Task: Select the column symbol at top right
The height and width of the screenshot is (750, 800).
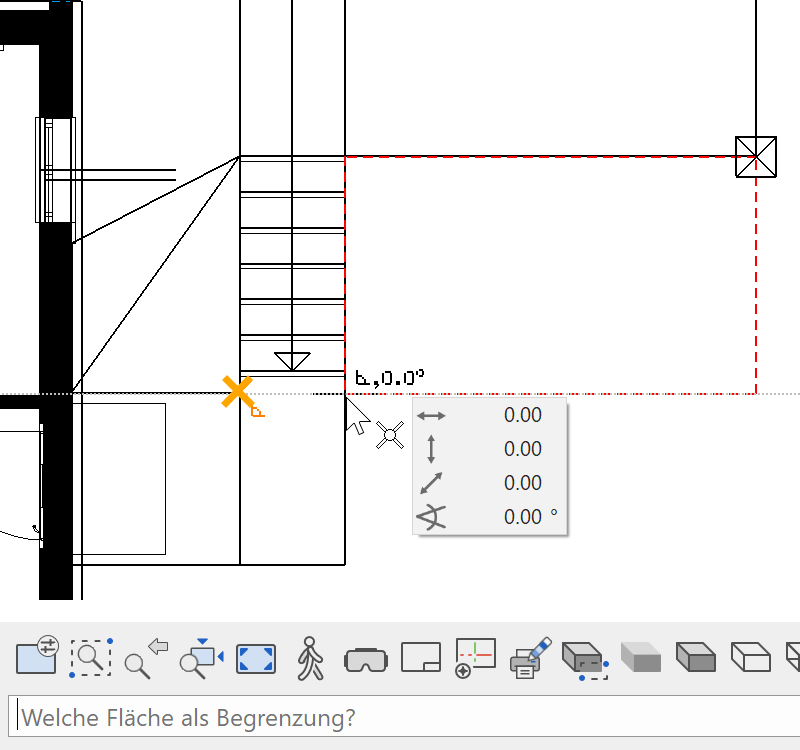Action: [x=756, y=156]
